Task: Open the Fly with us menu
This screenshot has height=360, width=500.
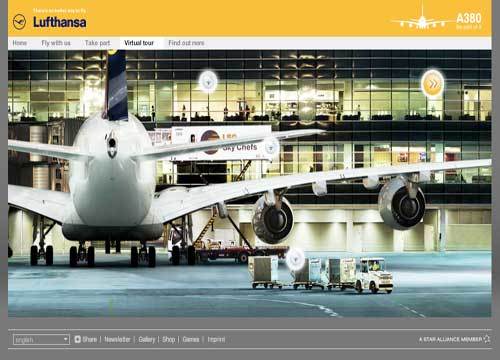Action: coord(56,43)
